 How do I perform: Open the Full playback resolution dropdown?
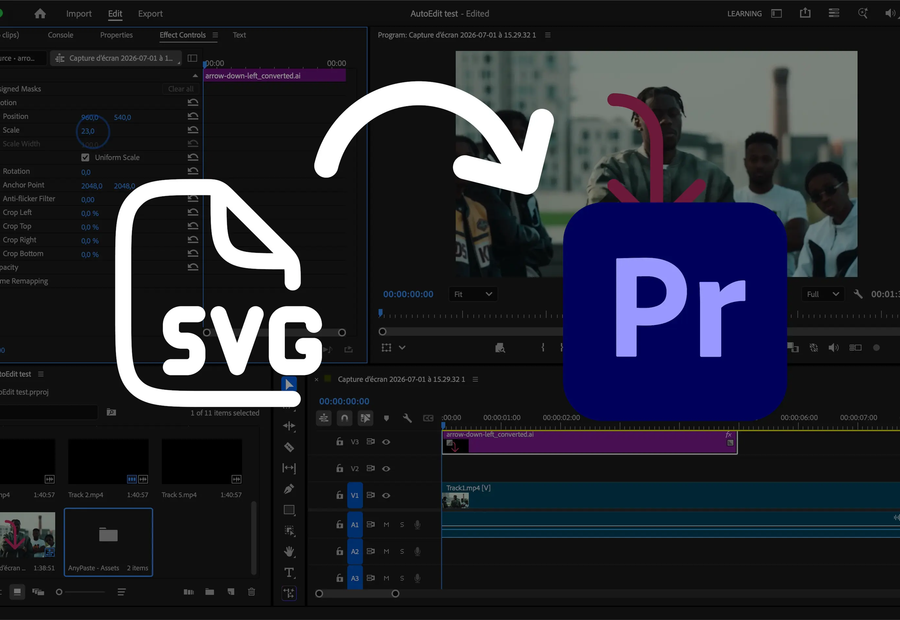tap(823, 294)
